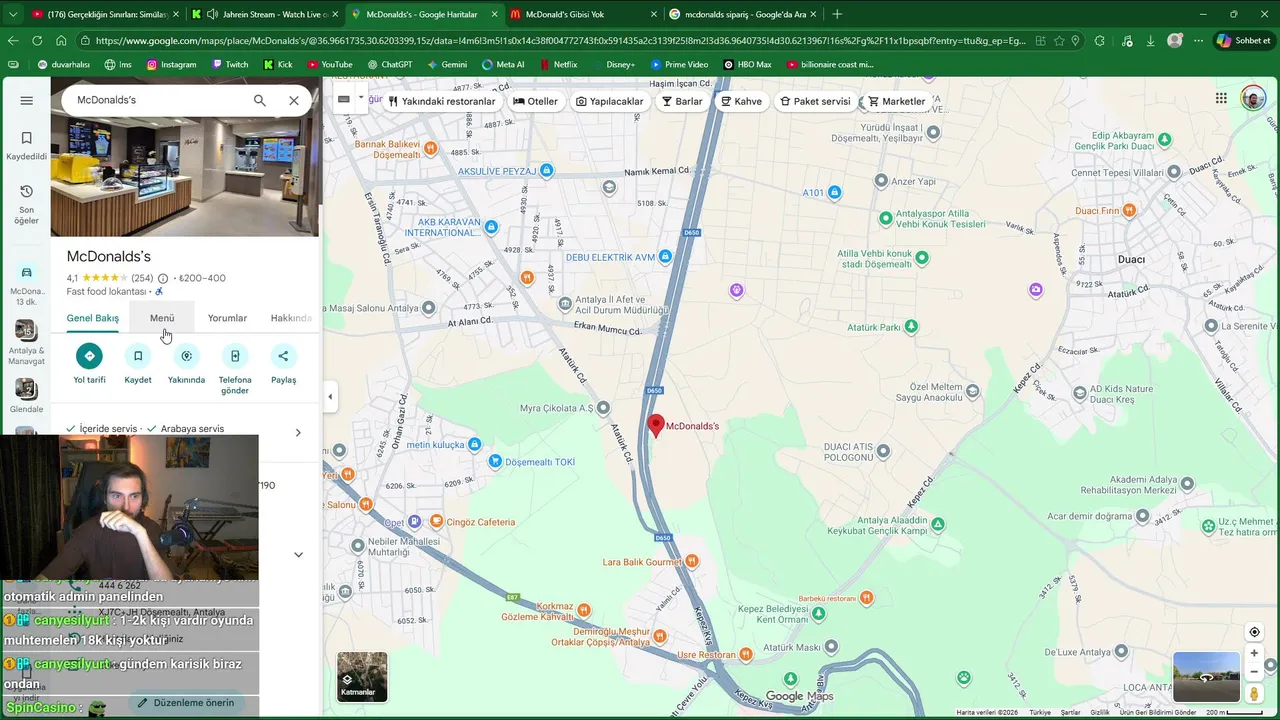Click the Sohbet et button
This screenshot has width=1280, height=720.
(1243, 41)
